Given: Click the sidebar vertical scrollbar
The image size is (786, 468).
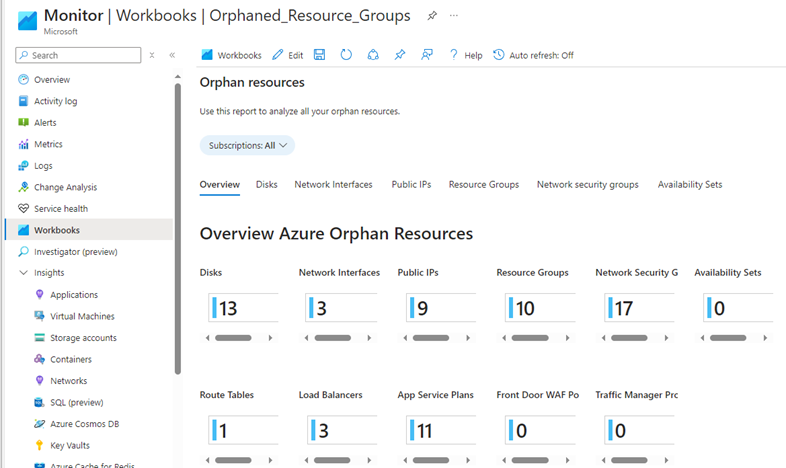Looking at the screenshot, I should [177, 228].
